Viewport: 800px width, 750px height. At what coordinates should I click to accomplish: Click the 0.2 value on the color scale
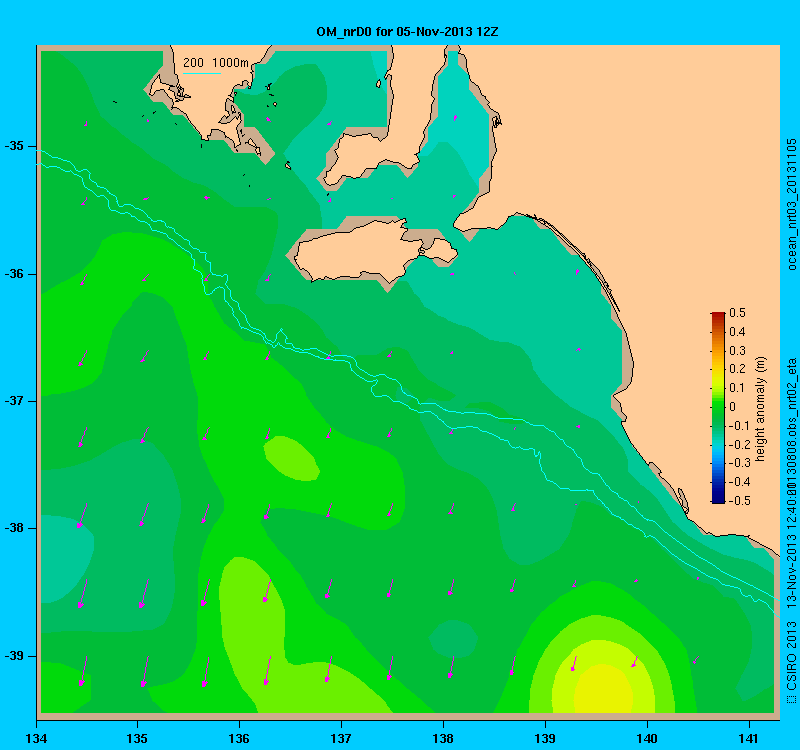pyautogui.click(x=737, y=369)
